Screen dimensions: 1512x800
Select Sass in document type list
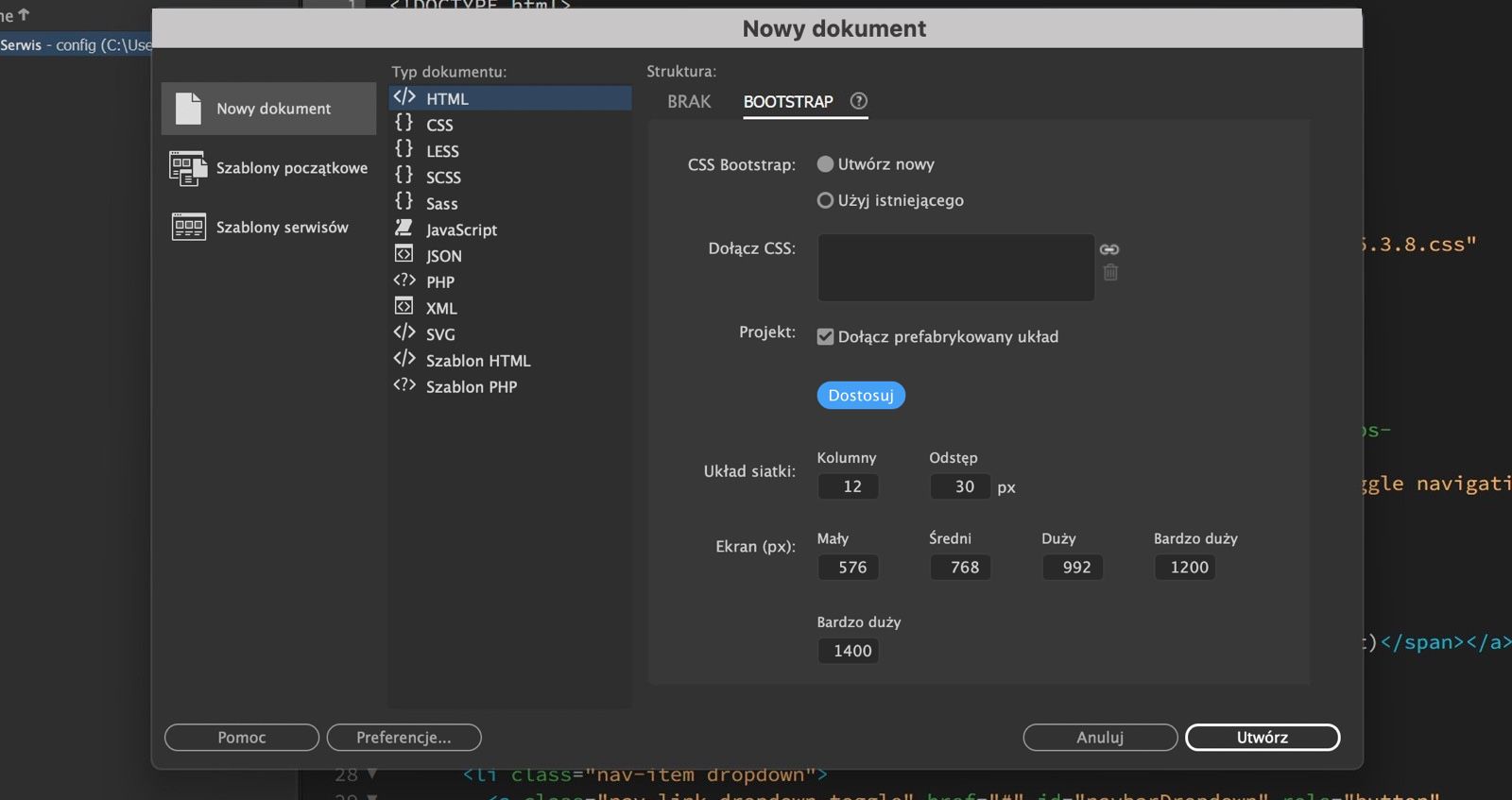[510, 203]
